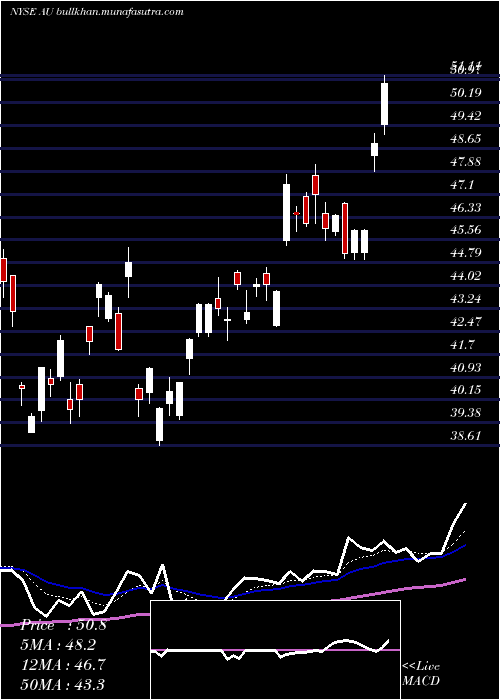The image size is (500, 700).
Task: Click the 39.38 price label
Action: pos(466,413)
